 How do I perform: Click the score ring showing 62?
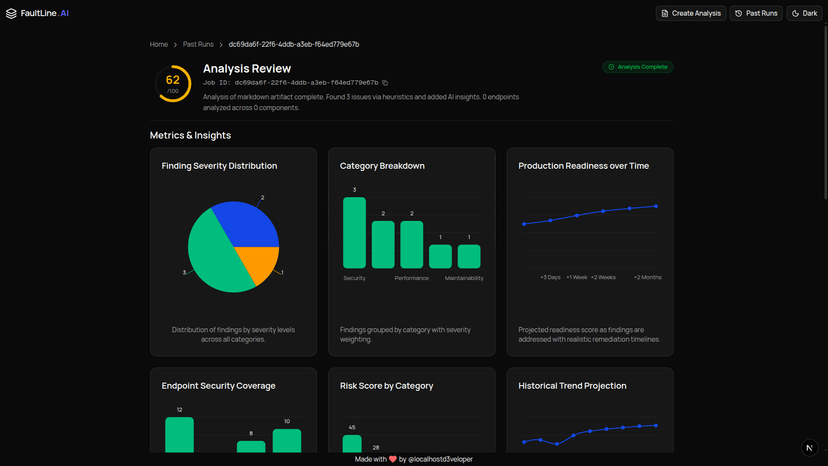[x=173, y=83]
